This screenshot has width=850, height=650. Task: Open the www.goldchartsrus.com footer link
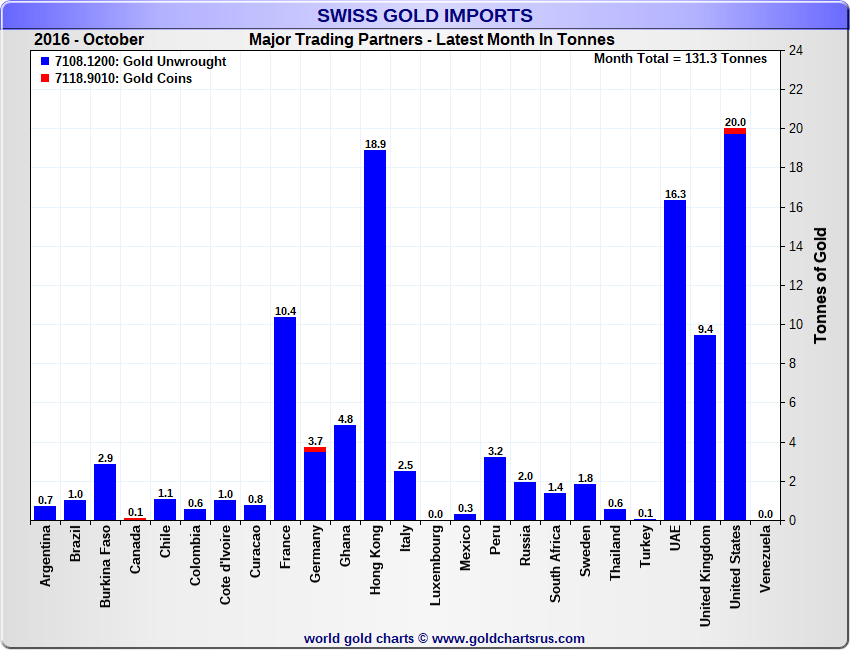pyautogui.click(x=508, y=638)
